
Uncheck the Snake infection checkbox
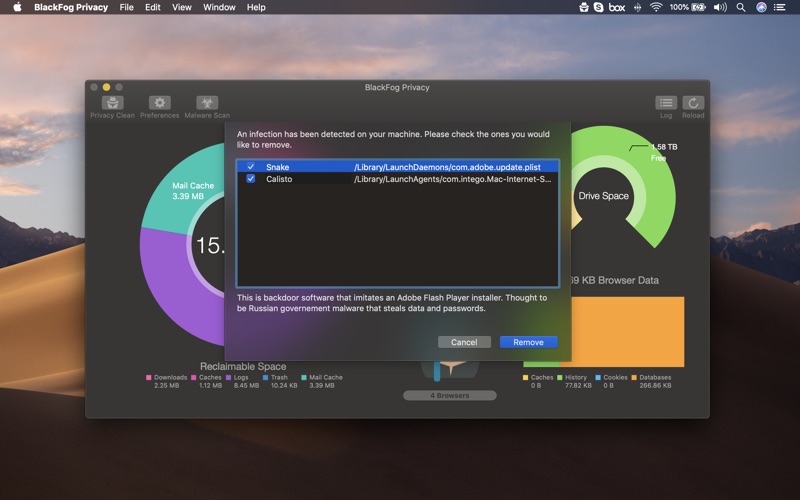(x=251, y=166)
